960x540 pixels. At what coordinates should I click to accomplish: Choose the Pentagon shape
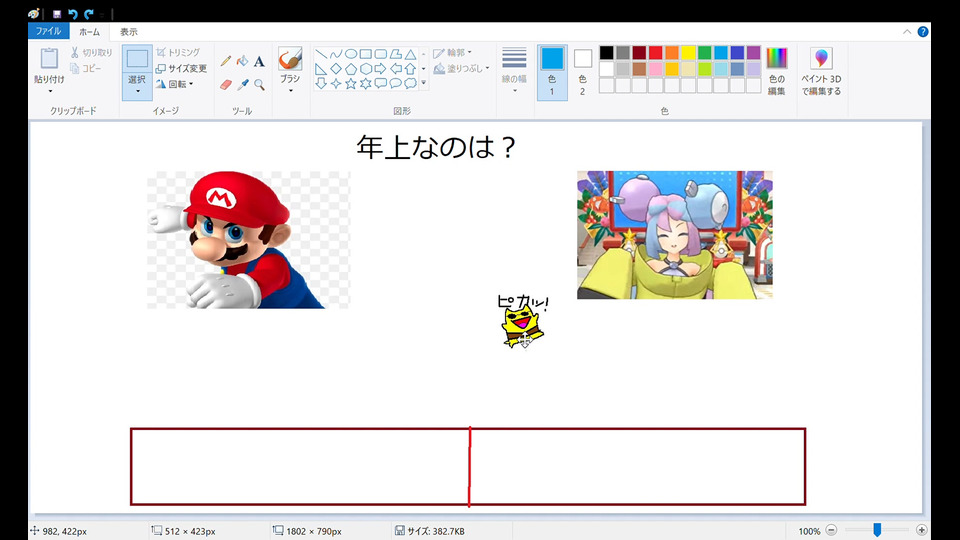pyautogui.click(x=351, y=69)
